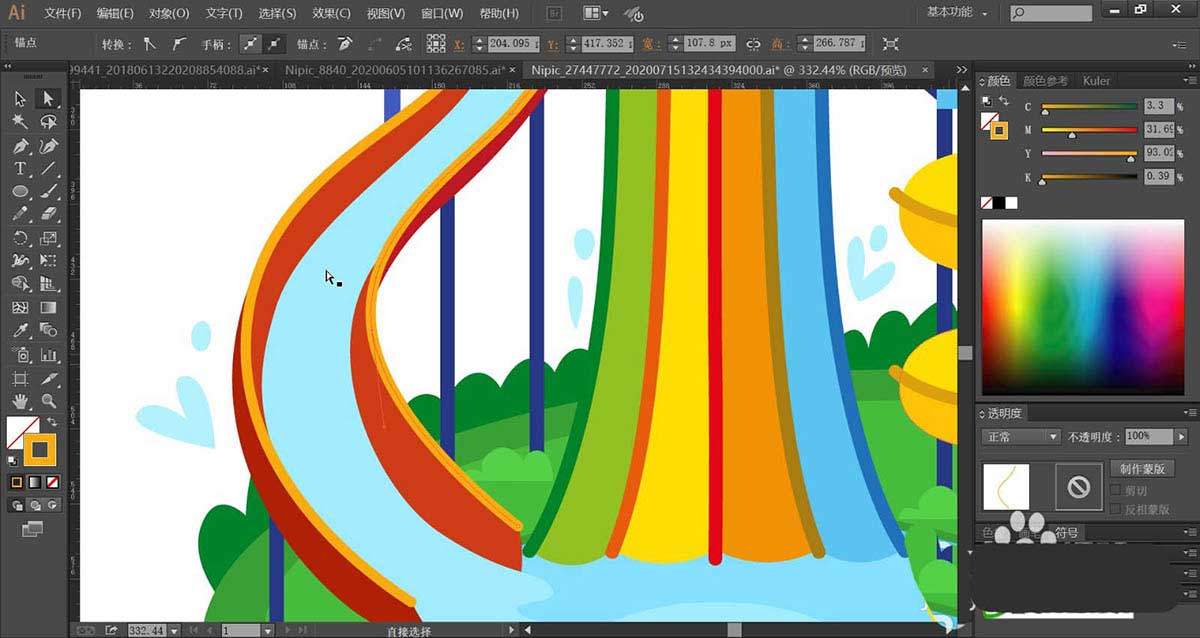
Task: Click the disabled mask thumbnail in the Transparency panel
Action: pyautogui.click(x=1078, y=487)
